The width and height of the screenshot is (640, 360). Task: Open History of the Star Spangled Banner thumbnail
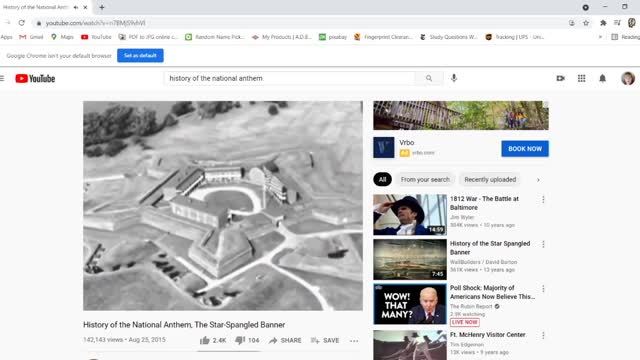[x=410, y=259]
